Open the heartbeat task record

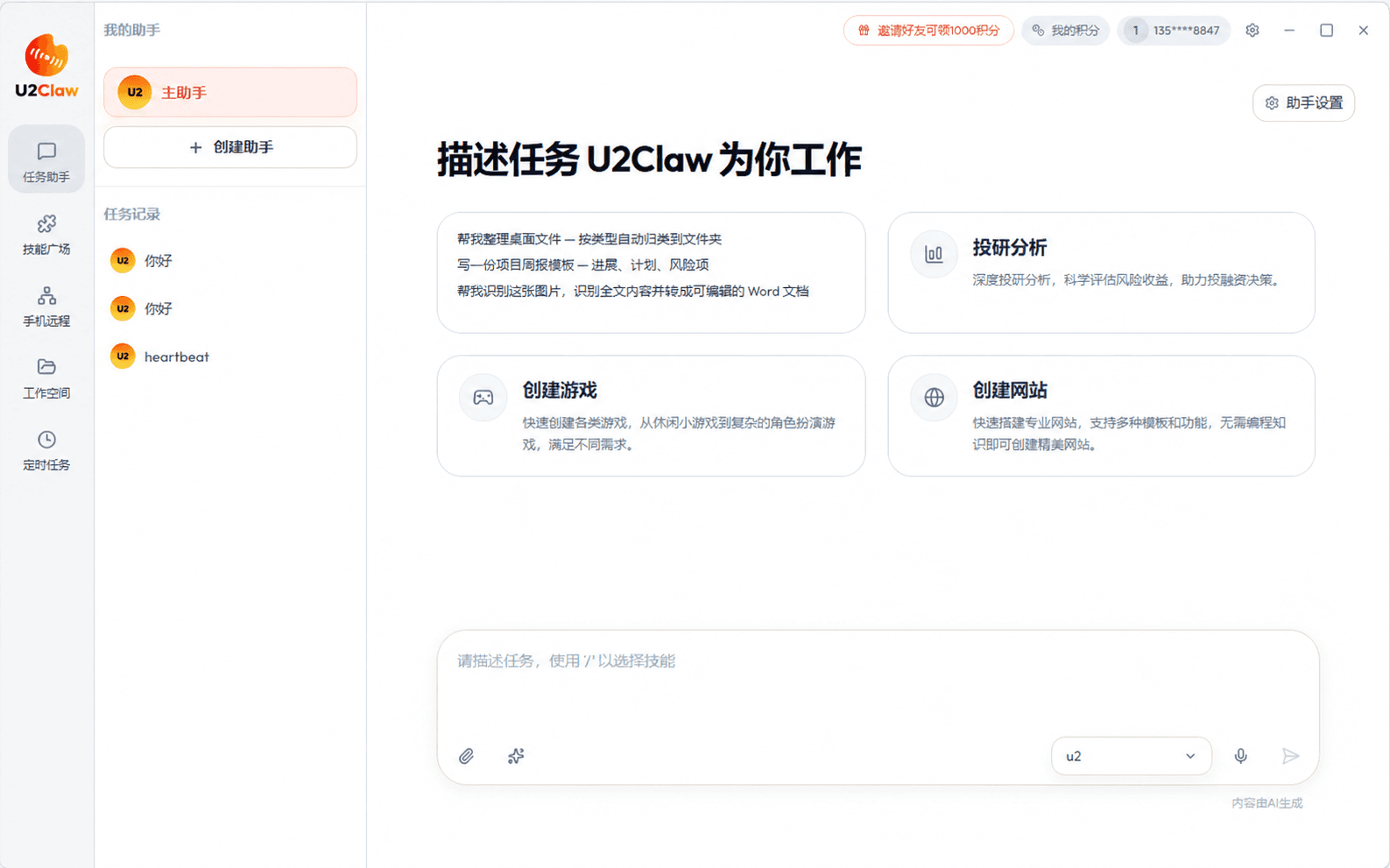pos(230,356)
